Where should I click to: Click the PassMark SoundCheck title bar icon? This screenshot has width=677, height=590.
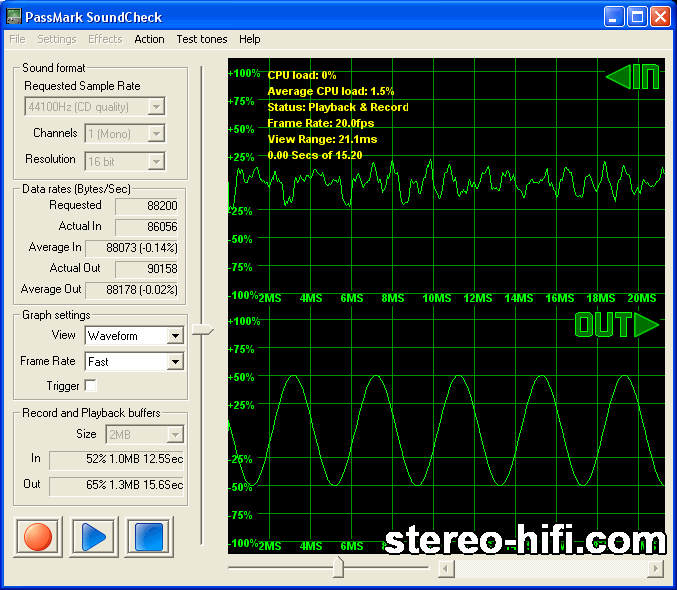tap(14, 17)
